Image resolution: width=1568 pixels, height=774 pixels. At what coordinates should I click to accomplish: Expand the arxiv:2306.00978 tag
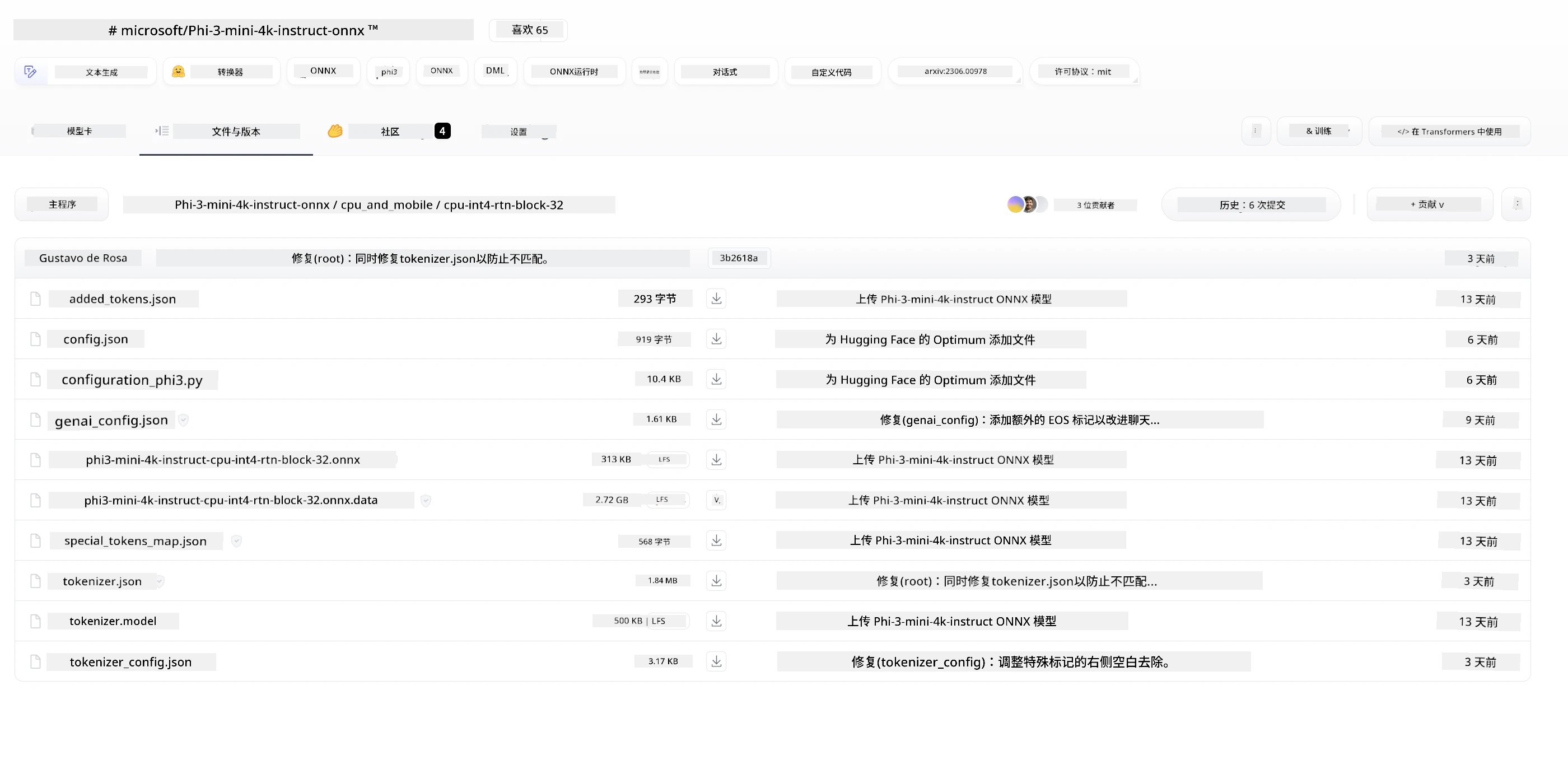pyautogui.click(x=955, y=71)
